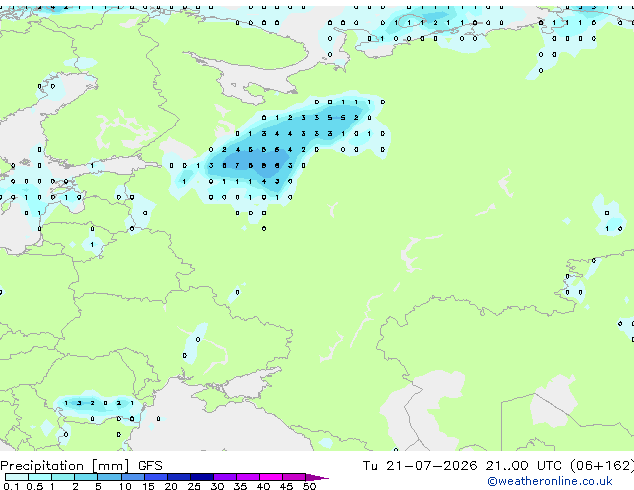Click the "GFS" model label

[x=150, y=466]
